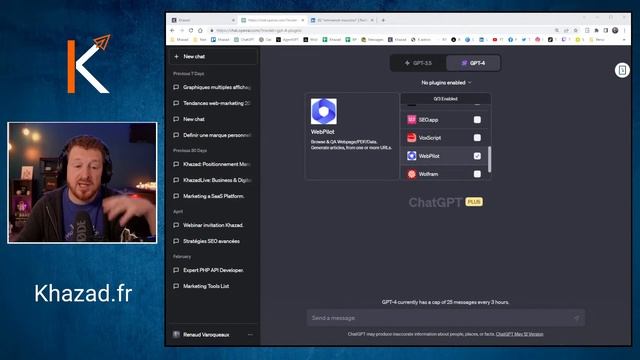Click the VoxScript plugin icon
The width and height of the screenshot is (640, 360).
411,138
